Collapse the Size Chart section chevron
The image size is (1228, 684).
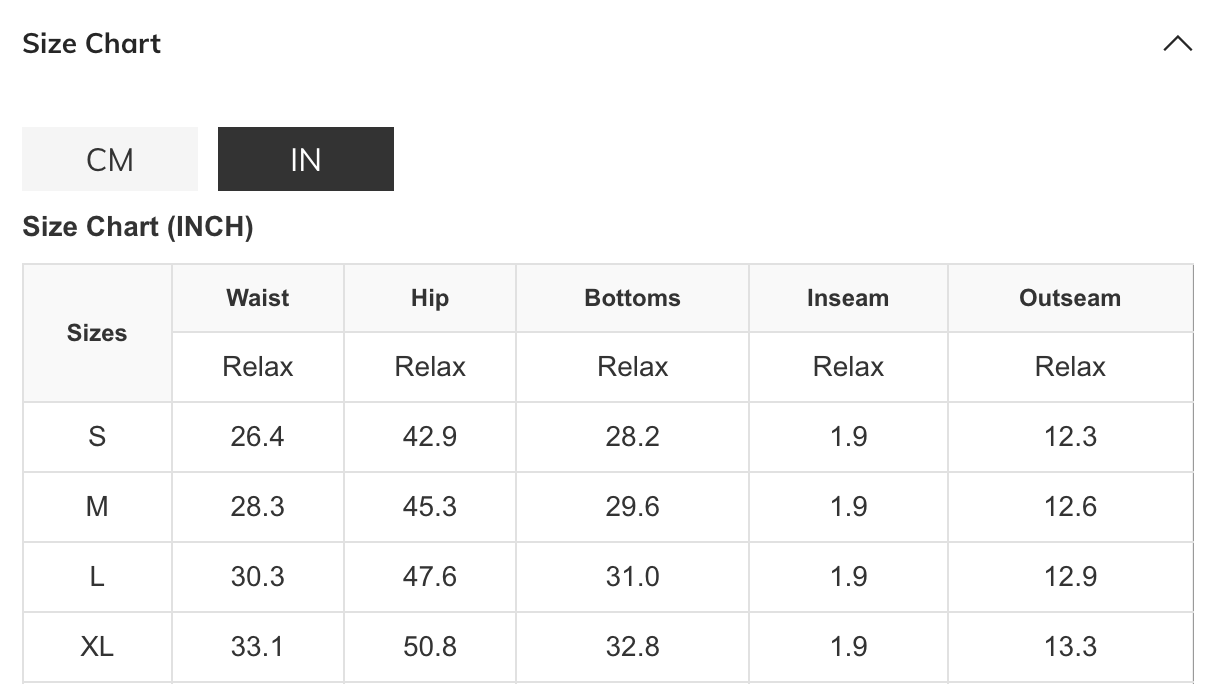tap(1178, 44)
